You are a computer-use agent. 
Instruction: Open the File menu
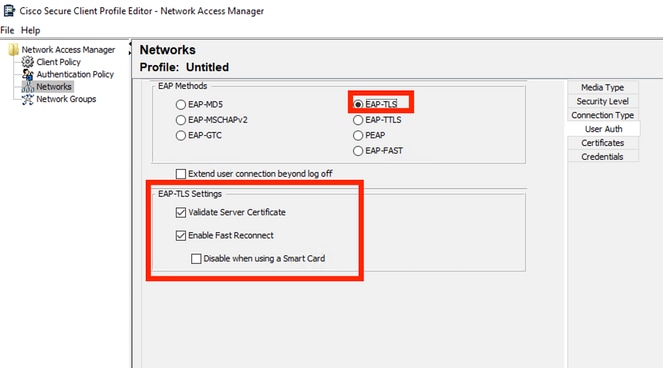[x=7, y=30]
